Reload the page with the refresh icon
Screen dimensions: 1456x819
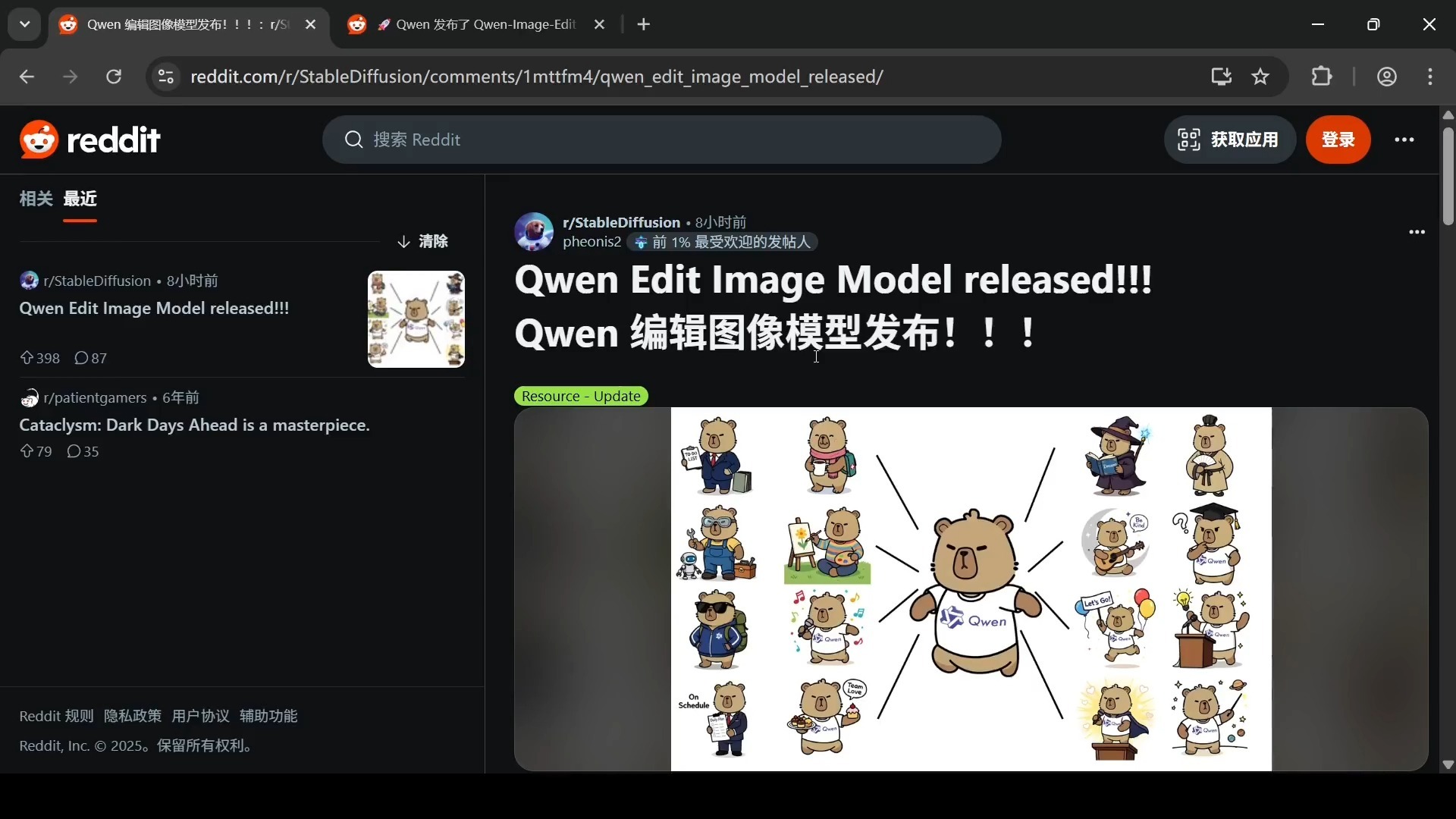(114, 77)
